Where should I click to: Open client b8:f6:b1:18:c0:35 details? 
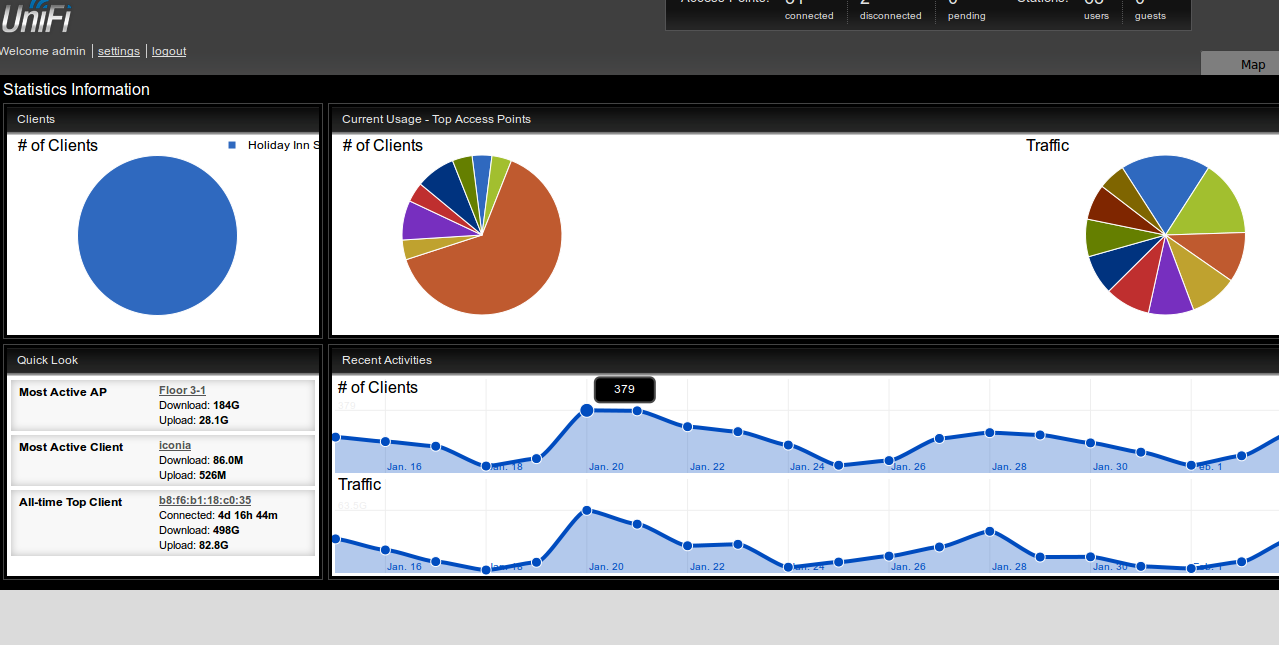[x=205, y=500]
